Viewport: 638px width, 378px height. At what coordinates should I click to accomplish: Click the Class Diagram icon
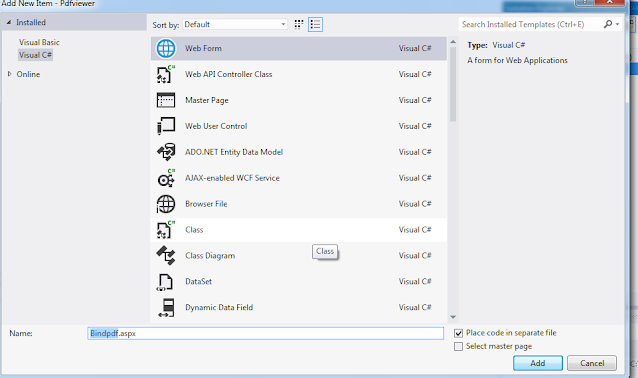[166, 256]
